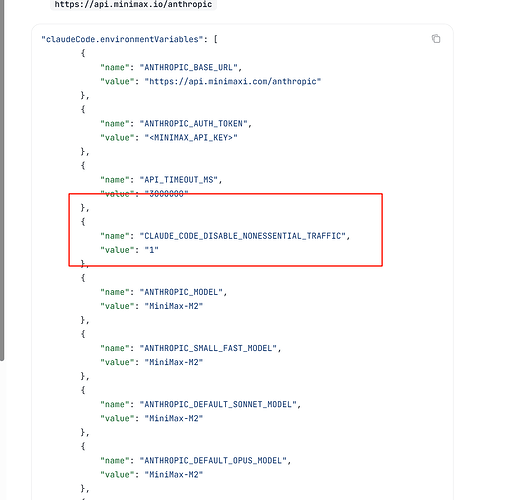This screenshot has width=506, height=500.
Task: Select the "claudeCode.environmentVariables" key text
Action: pyautogui.click(x=122, y=39)
